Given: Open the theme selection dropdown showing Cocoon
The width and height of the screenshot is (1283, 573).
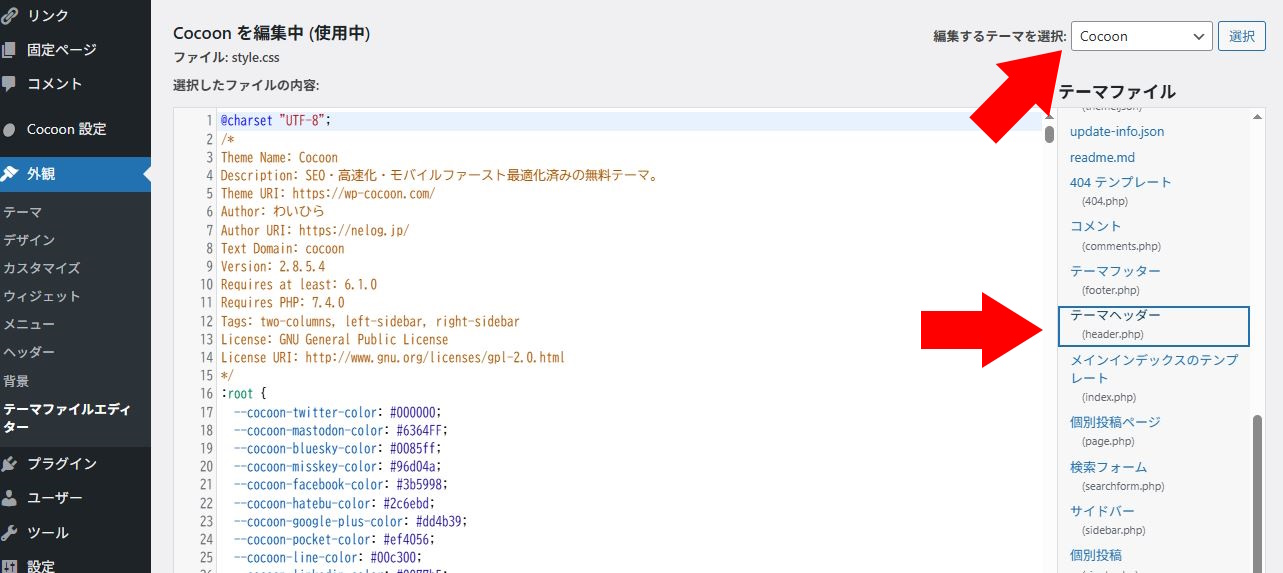Looking at the screenshot, I should (1141, 36).
